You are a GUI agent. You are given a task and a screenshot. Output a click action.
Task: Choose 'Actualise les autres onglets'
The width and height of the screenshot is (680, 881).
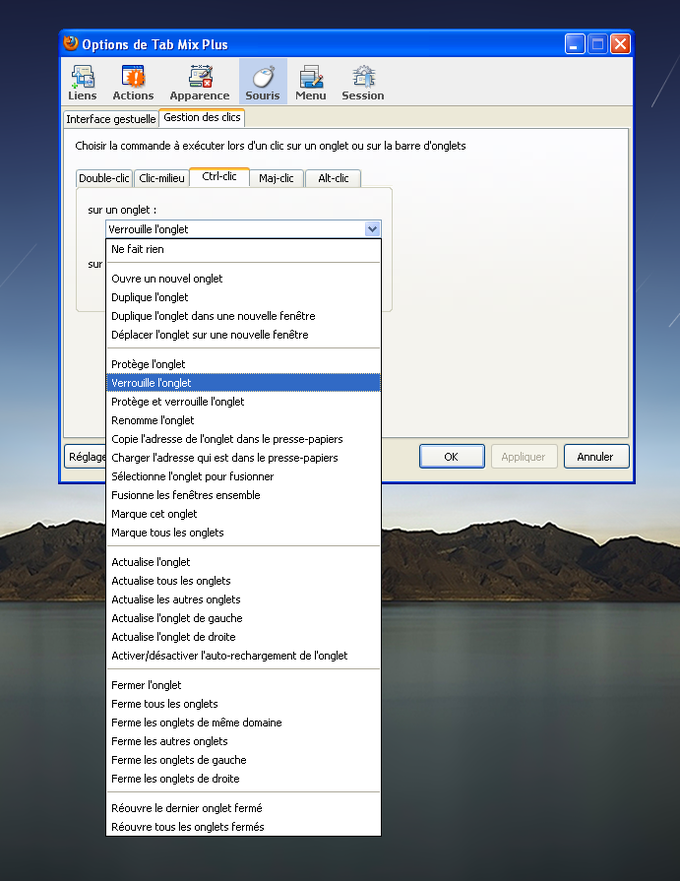[243, 600]
